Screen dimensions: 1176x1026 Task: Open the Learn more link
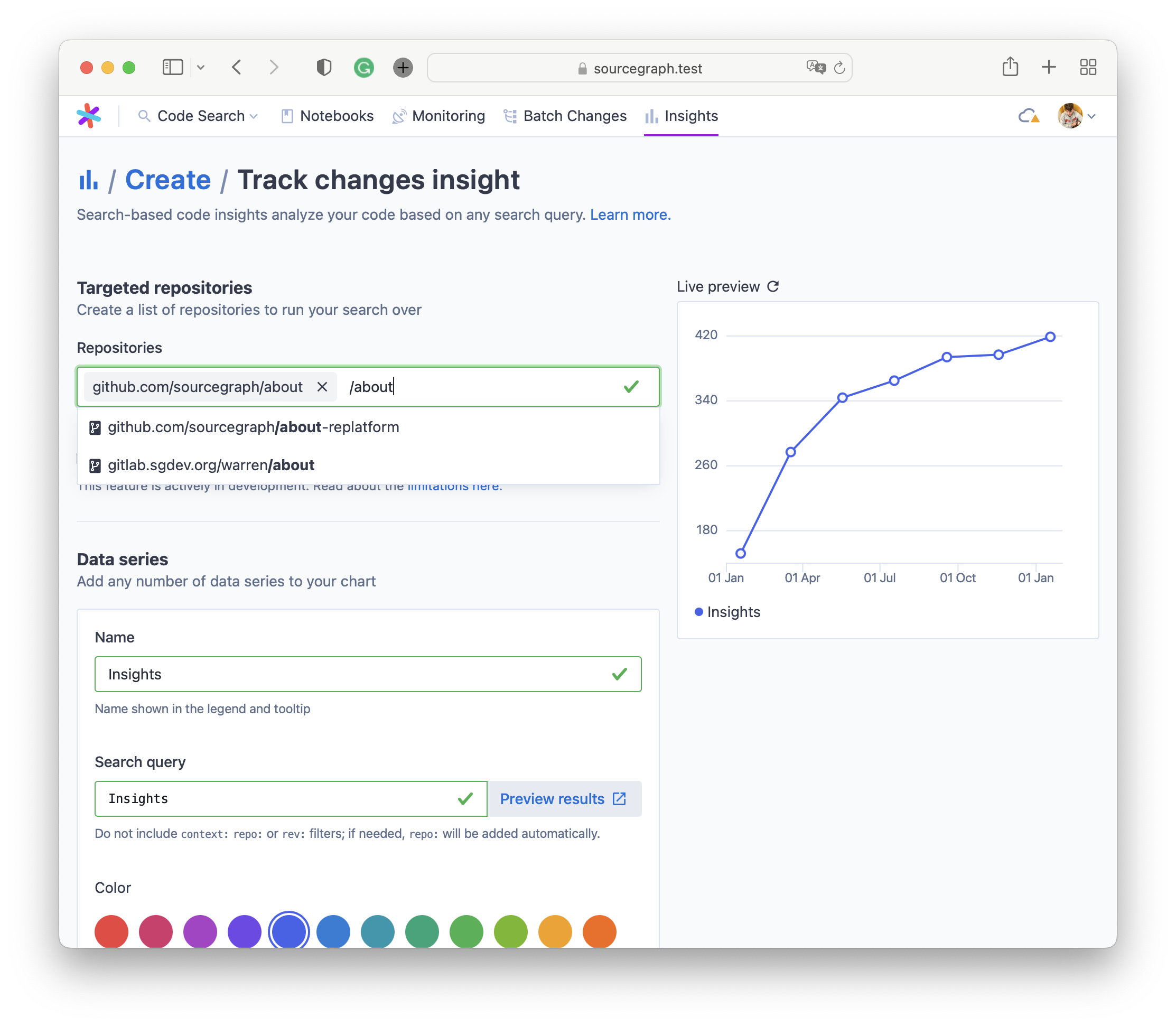pyautogui.click(x=630, y=214)
